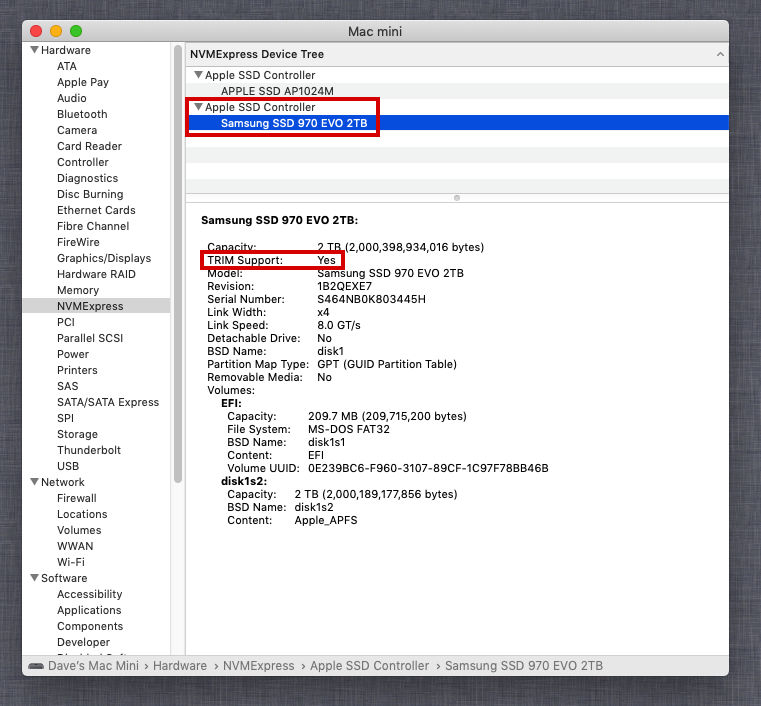The height and width of the screenshot is (706, 761).
Task: Click the Mac mini computer icon in path bar
Action: tap(36, 666)
